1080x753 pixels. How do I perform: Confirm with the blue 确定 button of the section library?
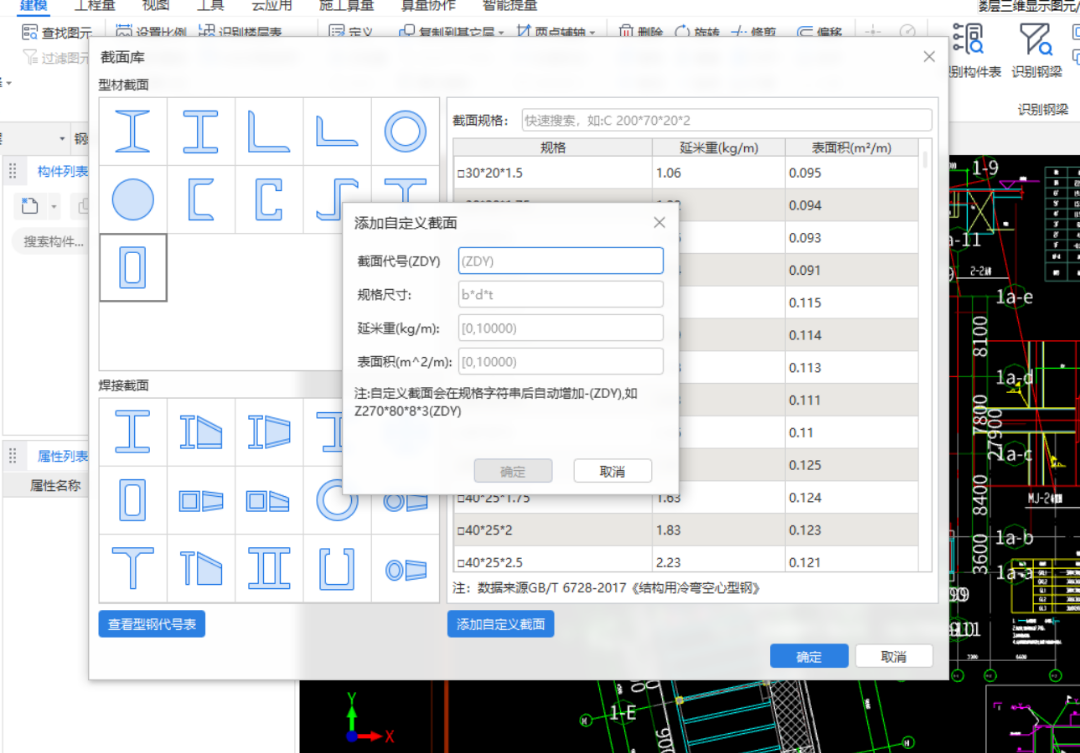click(x=809, y=657)
